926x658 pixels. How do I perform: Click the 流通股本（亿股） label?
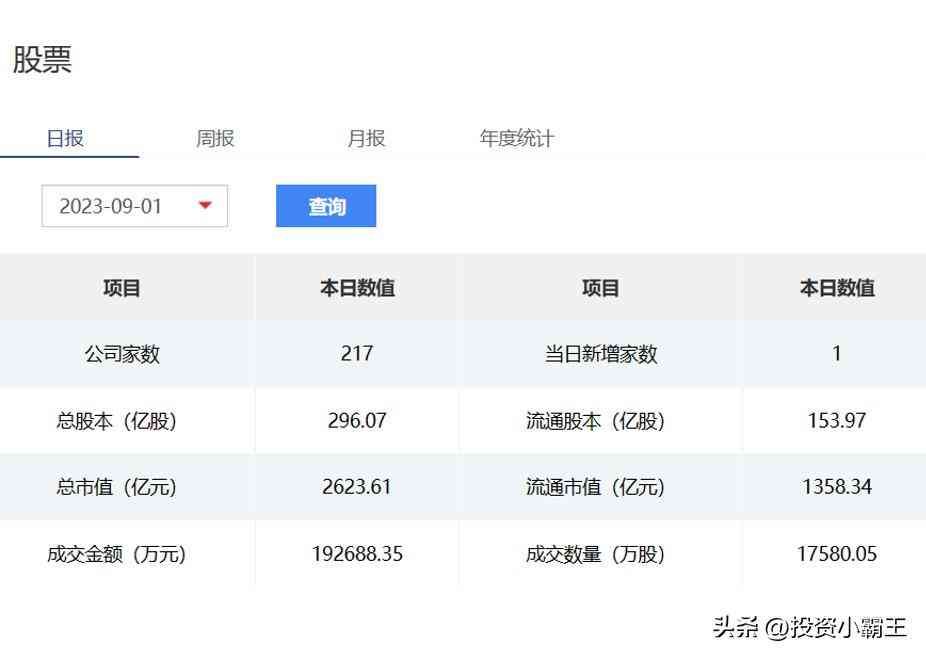tap(595, 421)
